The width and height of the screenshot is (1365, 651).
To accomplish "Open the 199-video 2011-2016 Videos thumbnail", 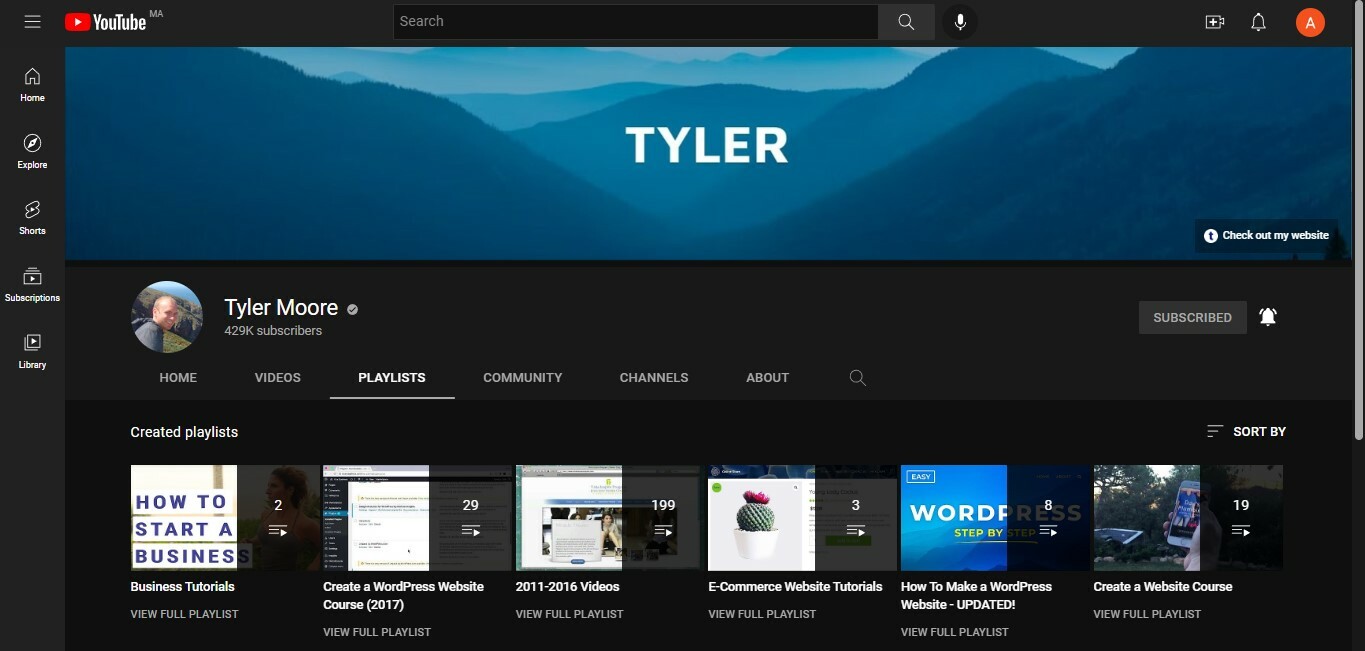I will pos(610,518).
